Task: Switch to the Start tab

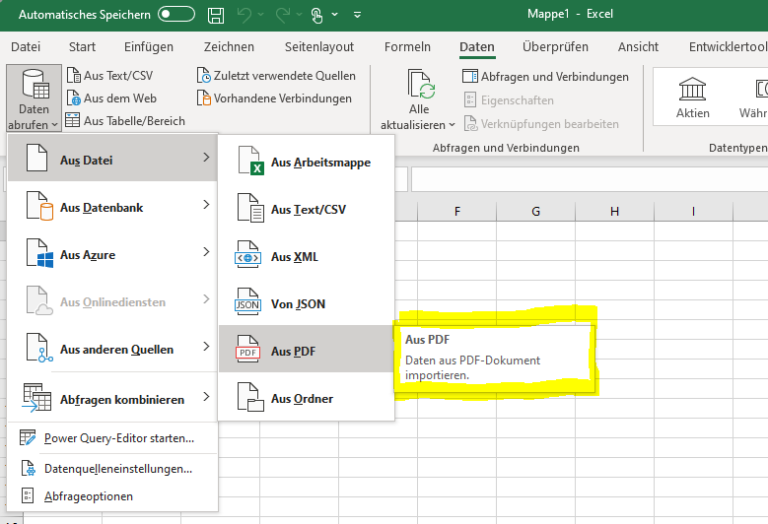Action: (82, 47)
